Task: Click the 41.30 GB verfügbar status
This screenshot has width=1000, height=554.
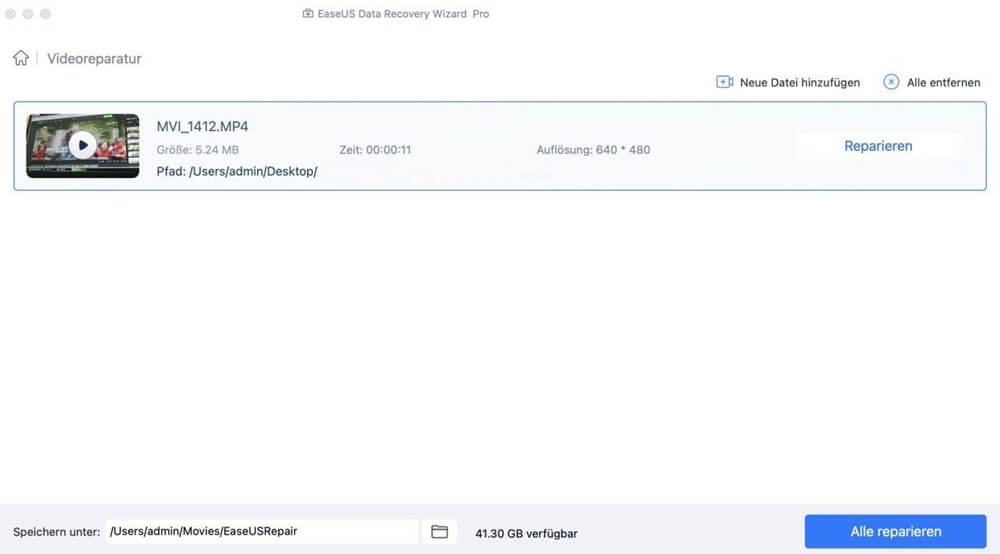Action: pos(526,534)
